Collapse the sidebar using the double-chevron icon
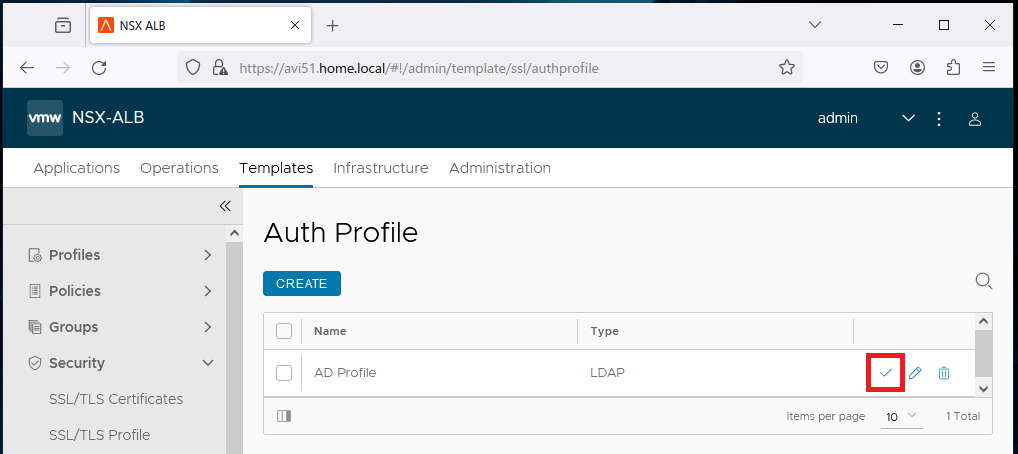Image resolution: width=1018 pixels, height=454 pixels. tap(225, 206)
